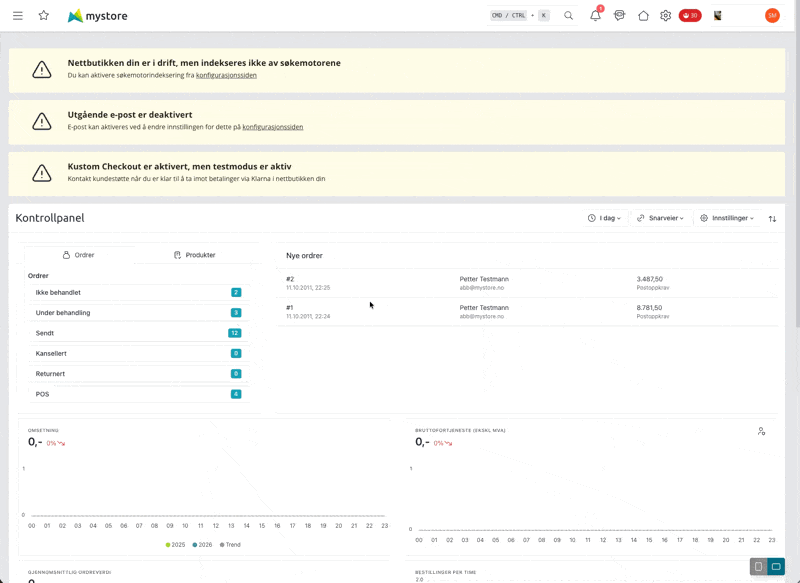This screenshot has height=583, width=800.
Task: Go to storefront via house icon
Action: 643,16
